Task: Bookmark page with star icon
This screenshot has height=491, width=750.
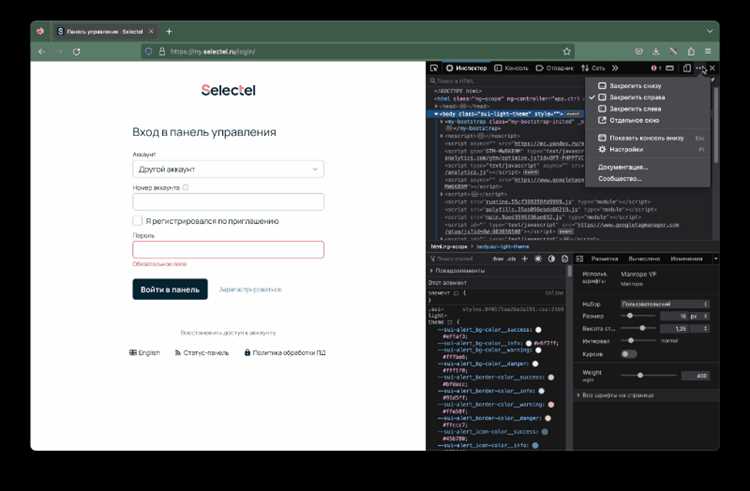Action: [567, 51]
